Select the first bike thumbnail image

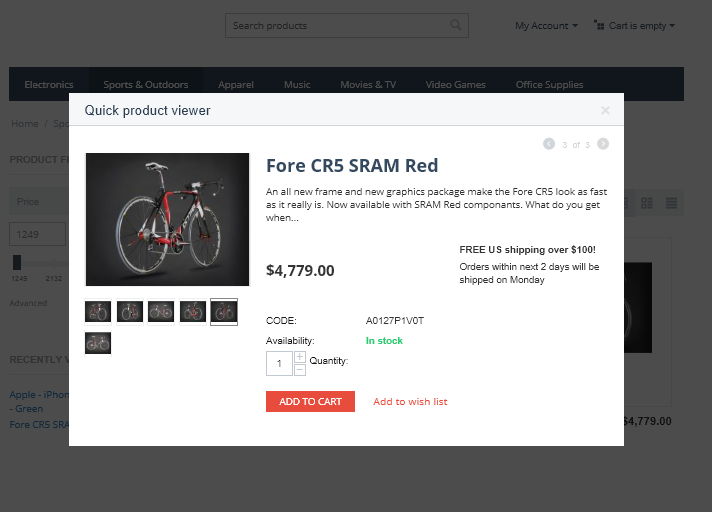click(x=97, y=312)
